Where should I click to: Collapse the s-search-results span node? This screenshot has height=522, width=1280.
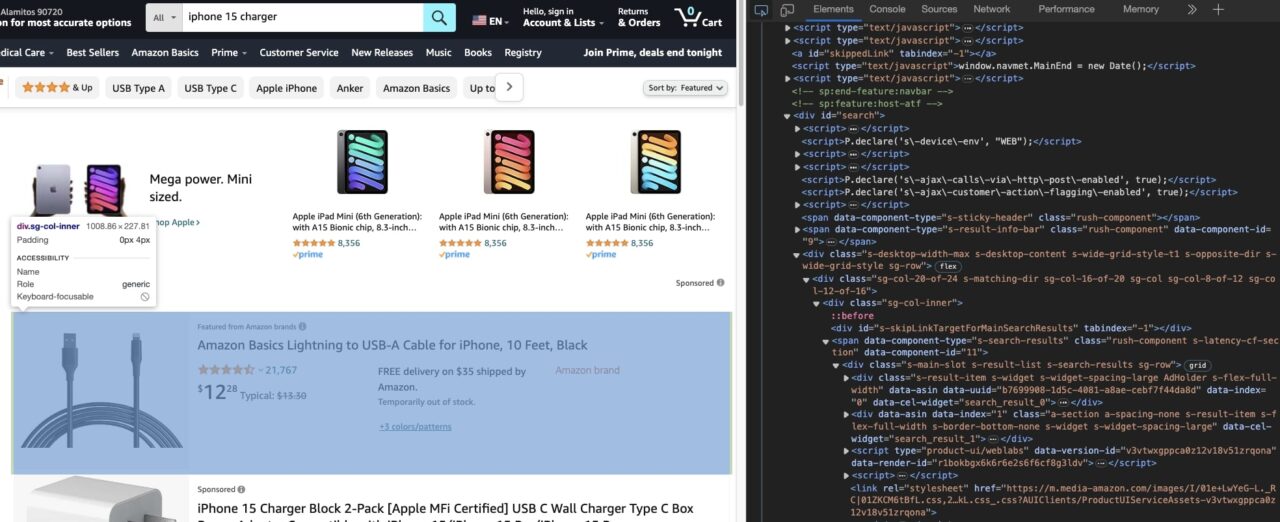[x=826, y=340]
